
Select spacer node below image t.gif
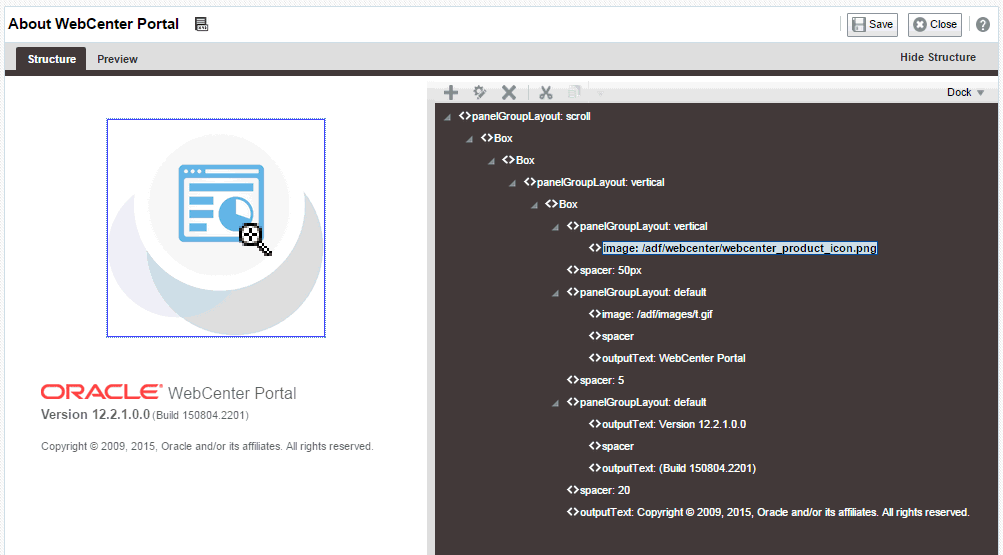click(618, 336)
